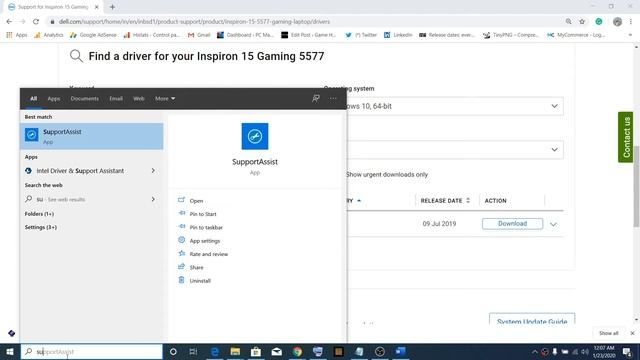640x360 pixels.
Task: Reload the Dell support page
Action: tap(36, 22)
